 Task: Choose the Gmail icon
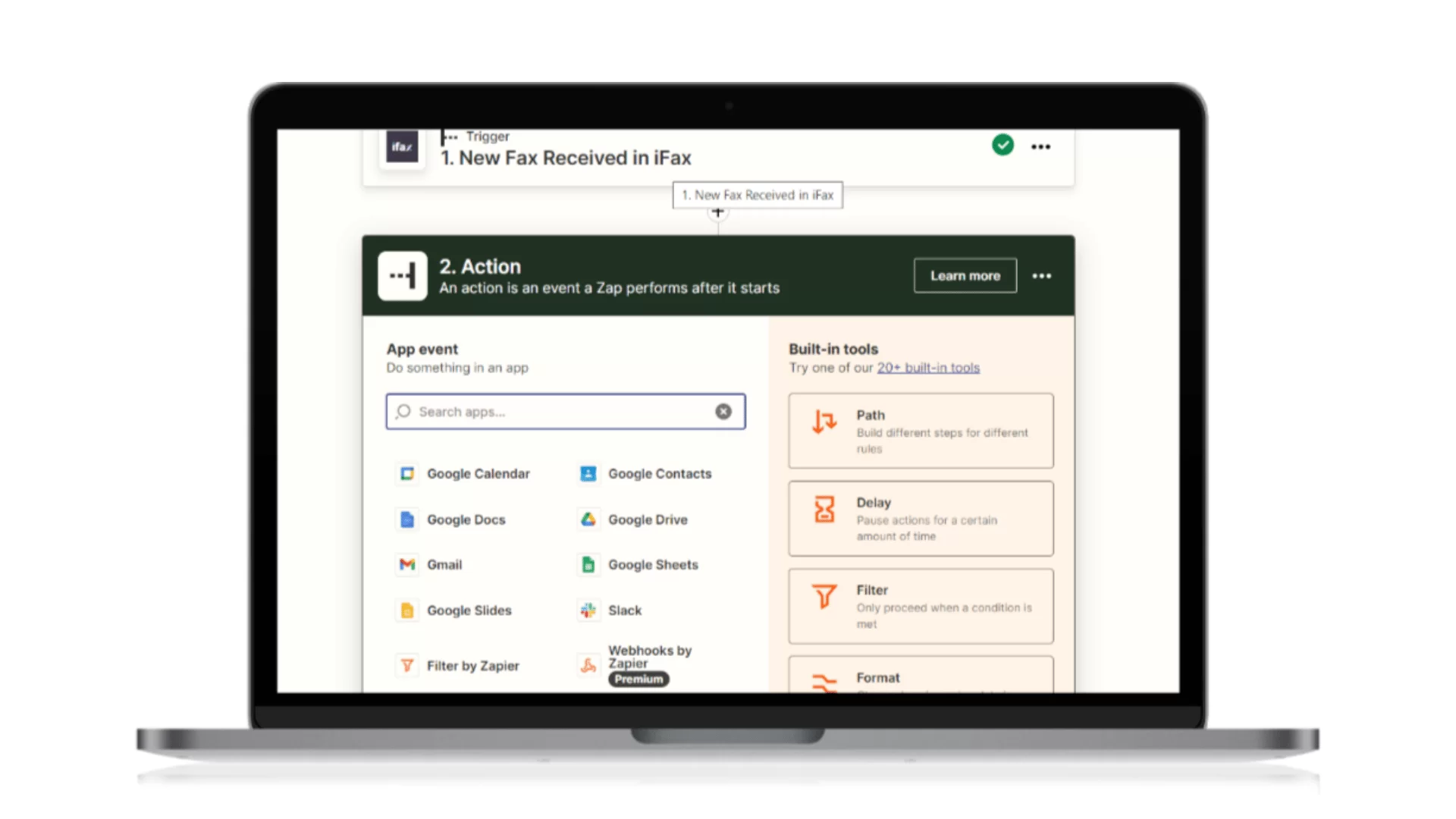[407, 564]
